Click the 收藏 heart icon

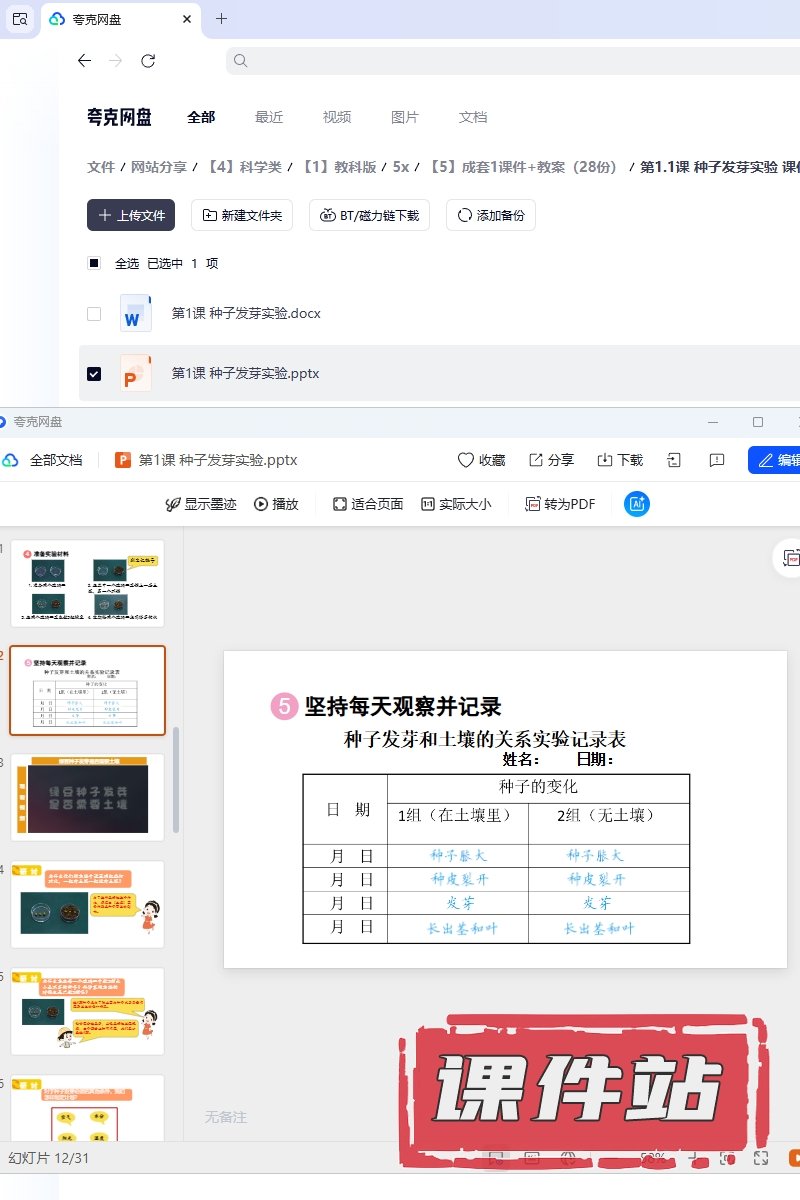click(x=466, y=460)
